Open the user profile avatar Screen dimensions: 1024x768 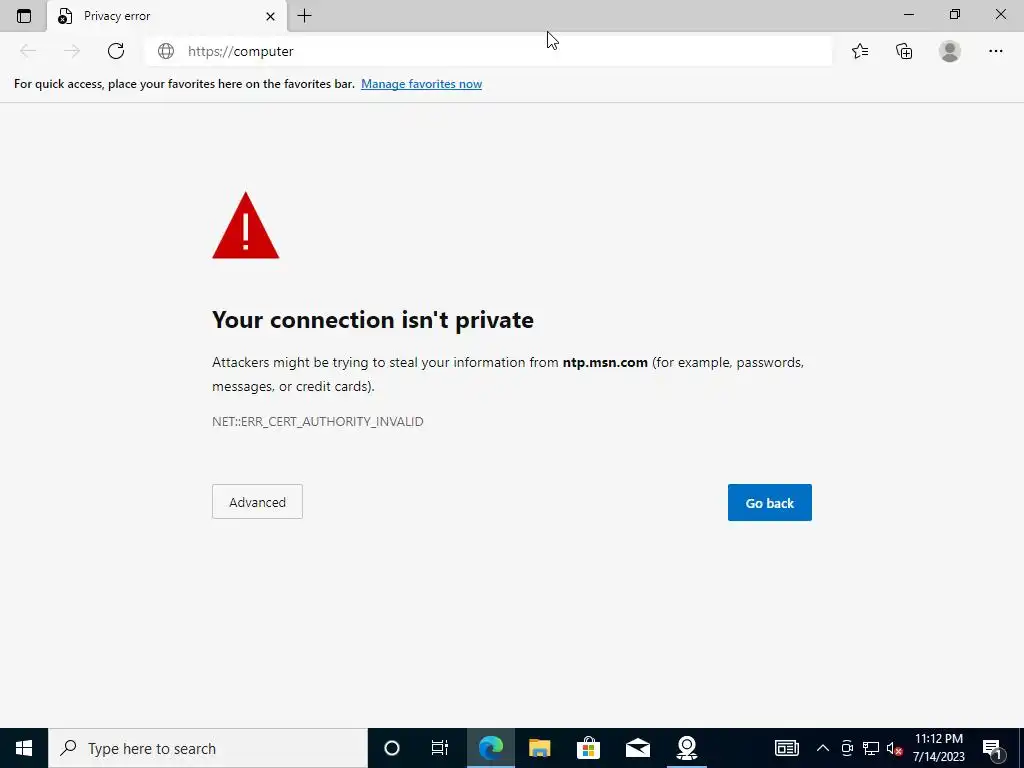point(950,51)
